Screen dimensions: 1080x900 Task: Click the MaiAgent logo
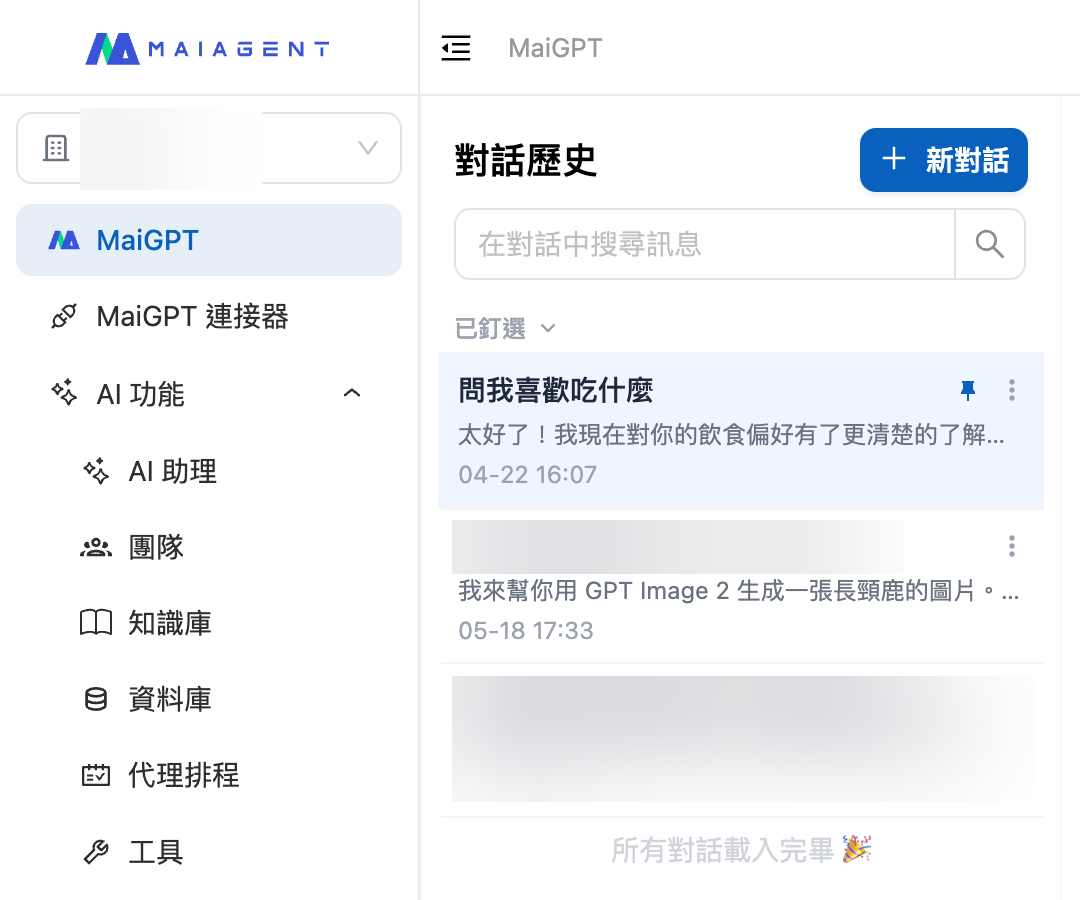tap(207, 49)
